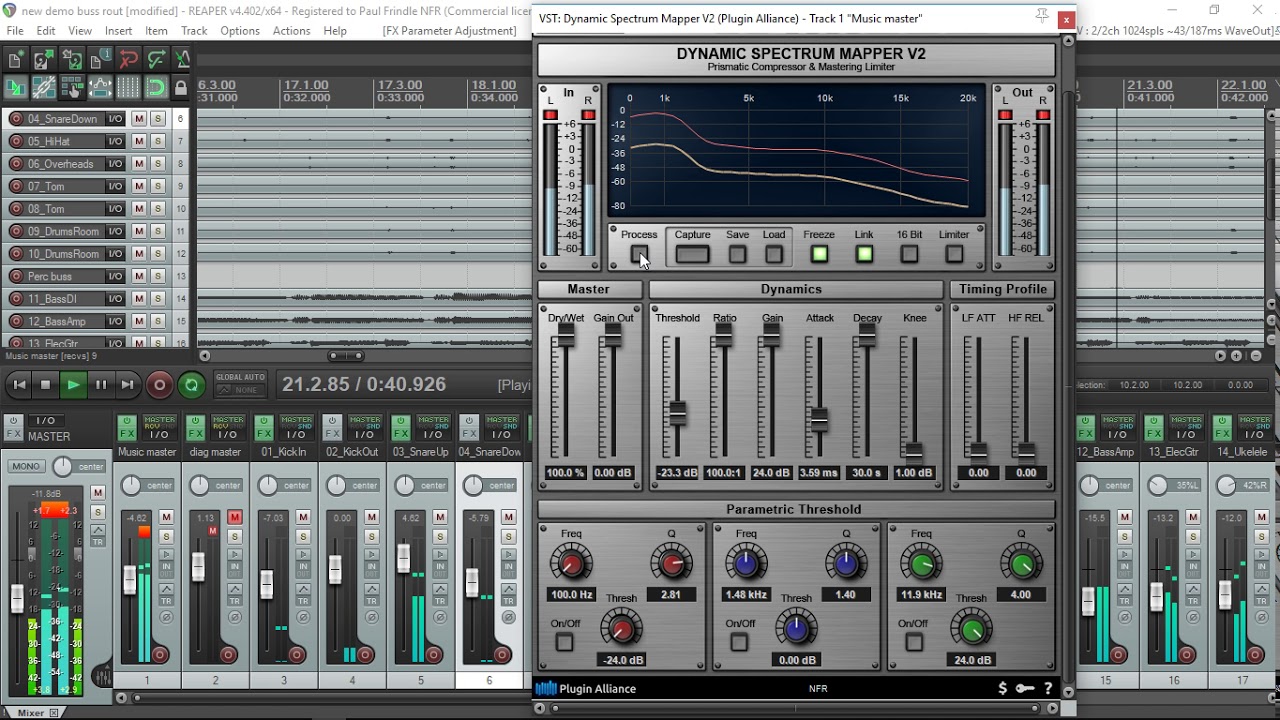Click the key license icon in plugin footer

coord(1025,688)
